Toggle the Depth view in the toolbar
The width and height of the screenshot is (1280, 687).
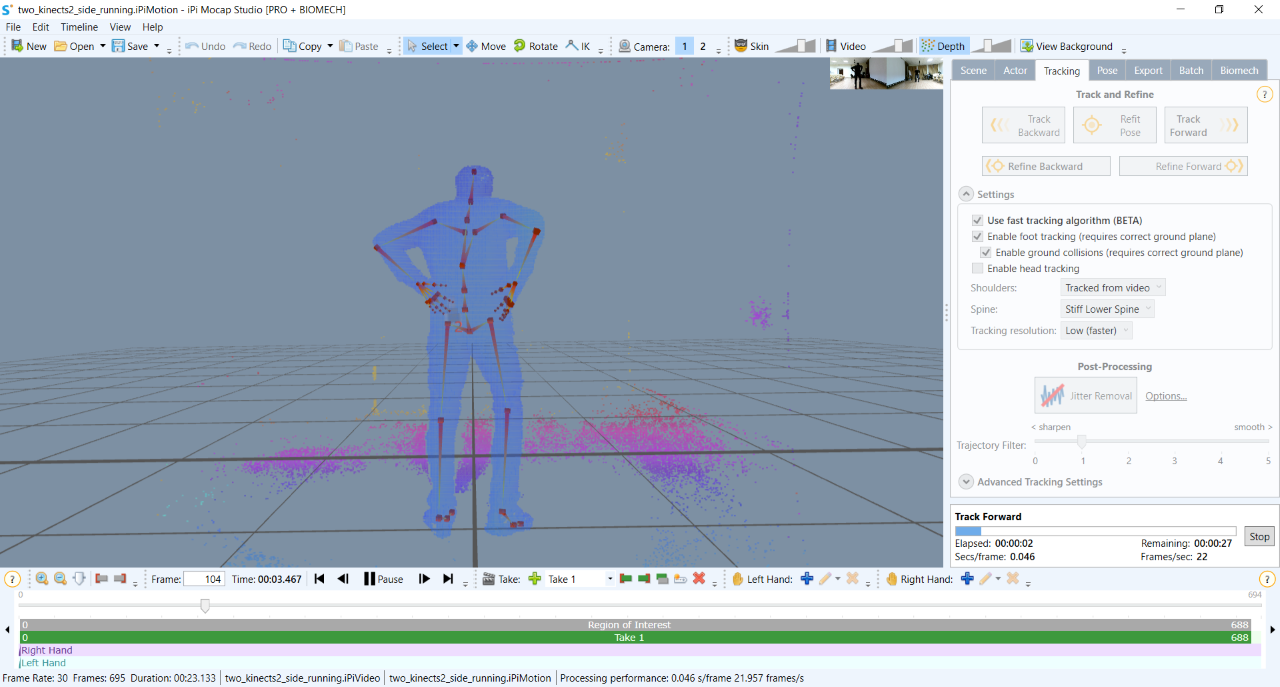(x=943, y=46)
